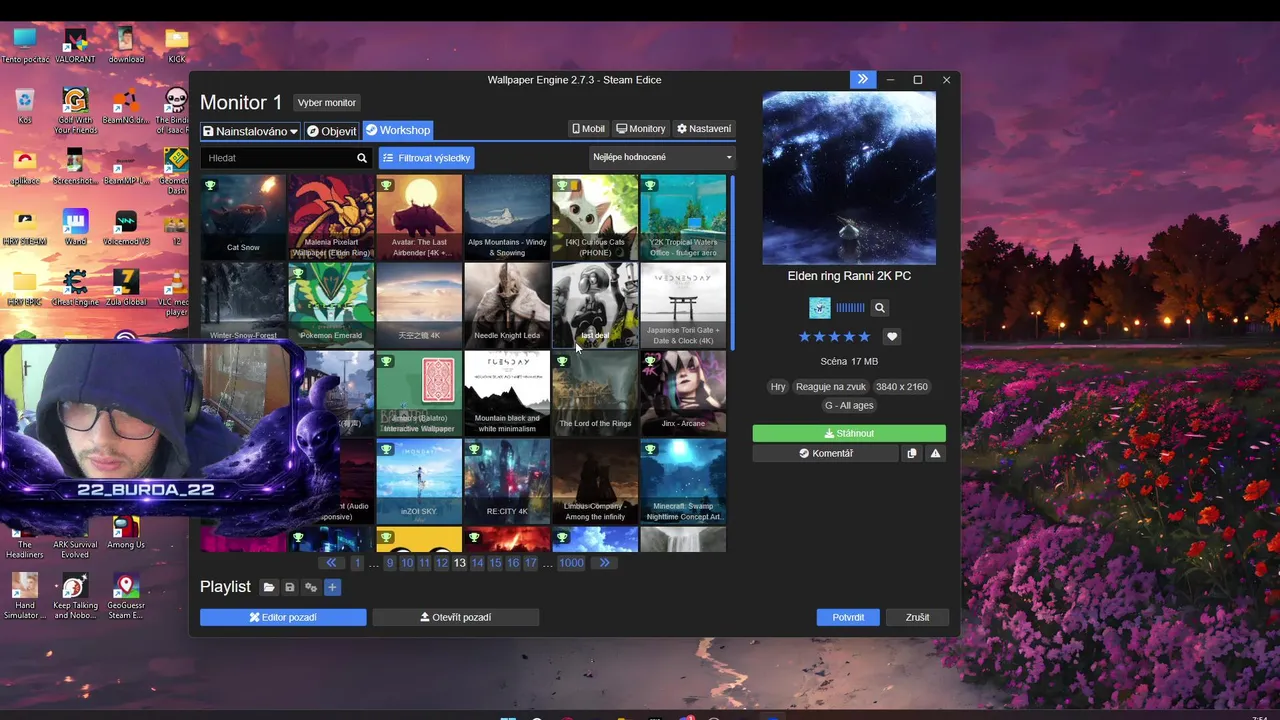Open the Recycle Bin (Koš) desktop icon

[25, 107]
